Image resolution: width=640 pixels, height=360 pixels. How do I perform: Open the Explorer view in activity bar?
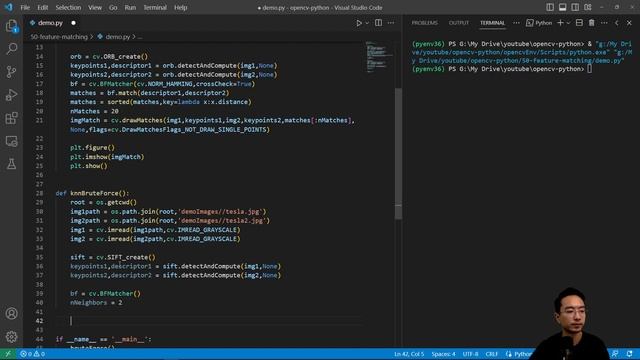point(11,26)
